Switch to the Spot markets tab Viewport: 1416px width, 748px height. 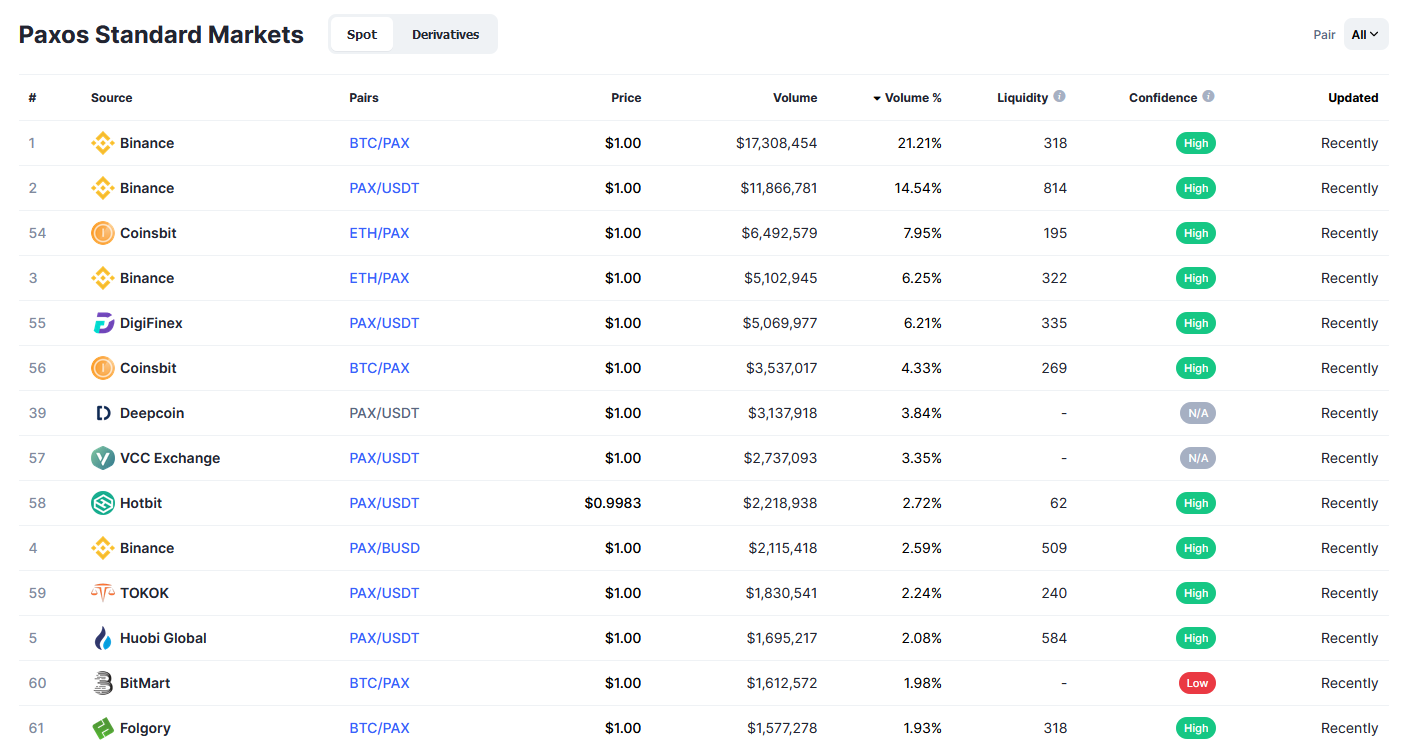point(362,34)
